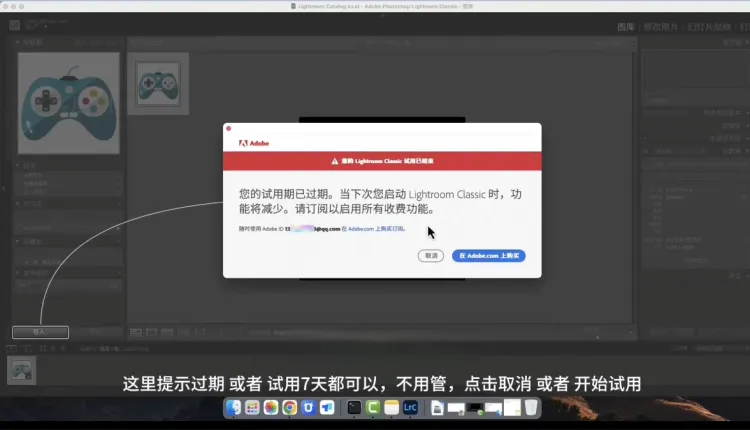Click the 导入 (Import) button in Lightroom

tap(40, 332)
